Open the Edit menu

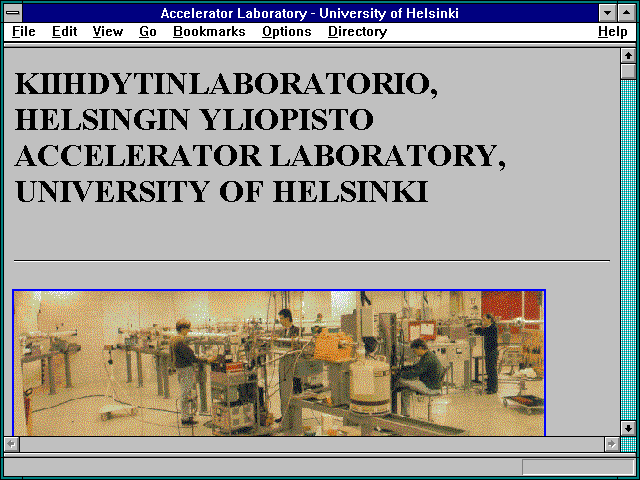point(64,32)
